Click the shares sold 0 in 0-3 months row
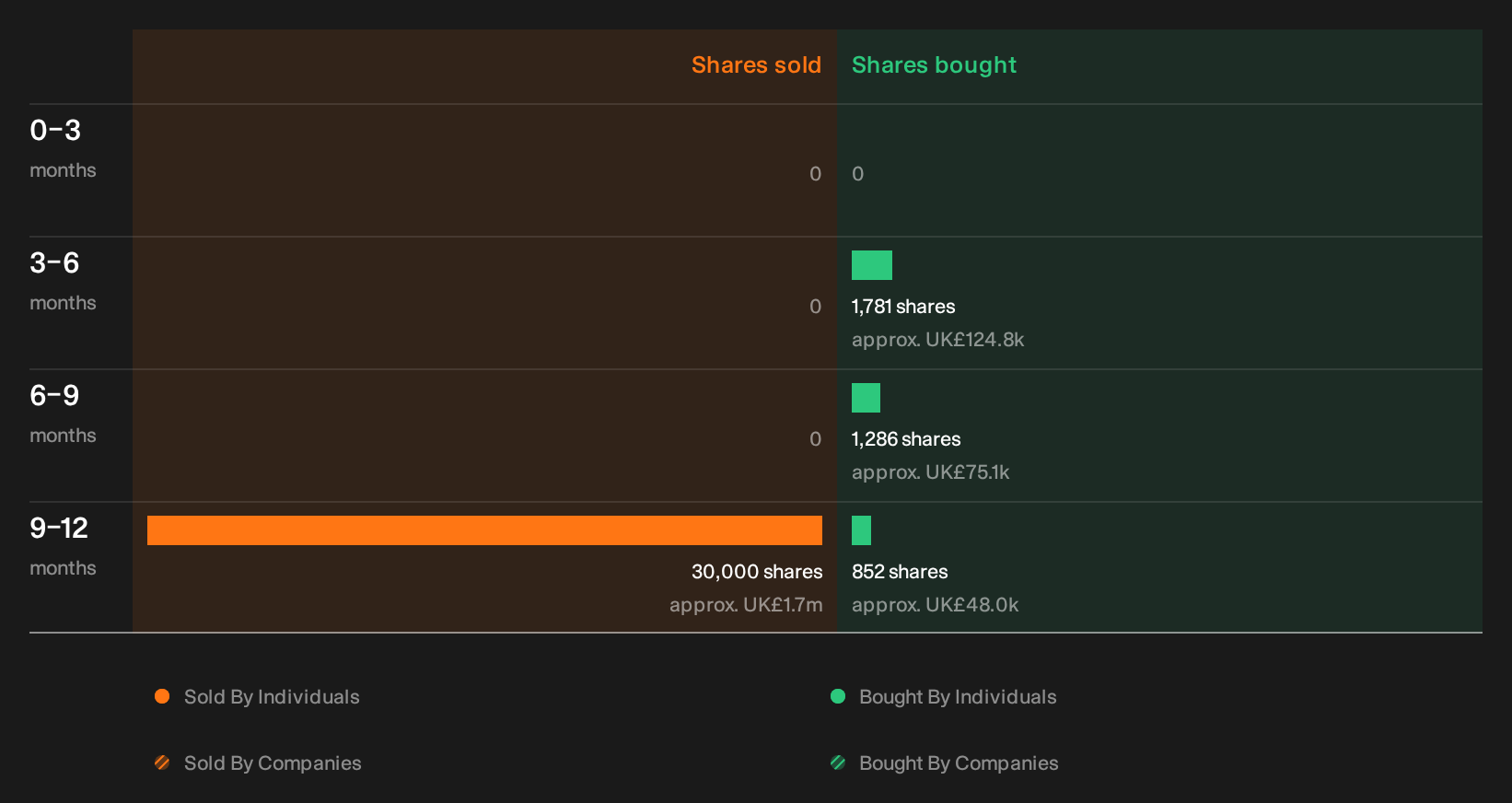 815,174
